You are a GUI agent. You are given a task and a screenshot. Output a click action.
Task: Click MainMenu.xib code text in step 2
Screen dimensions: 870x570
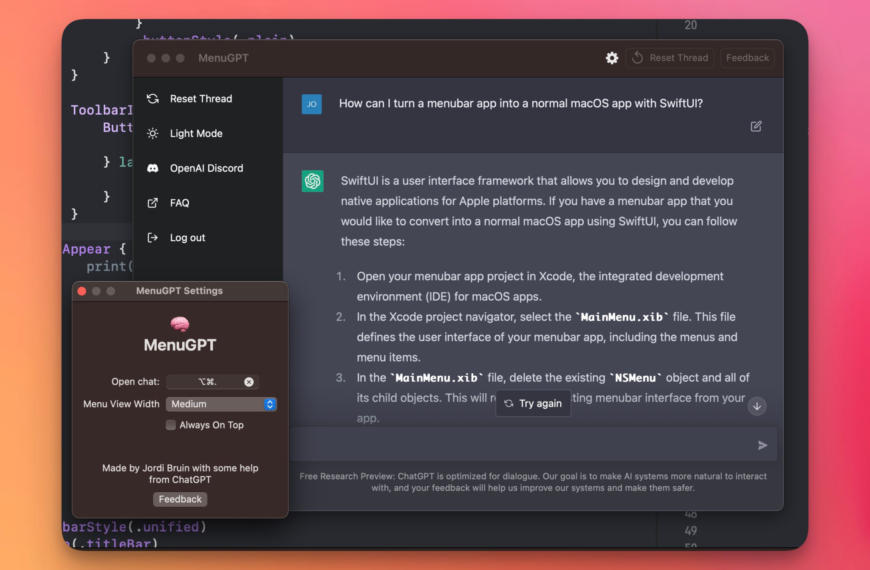(x=621, y=317)
